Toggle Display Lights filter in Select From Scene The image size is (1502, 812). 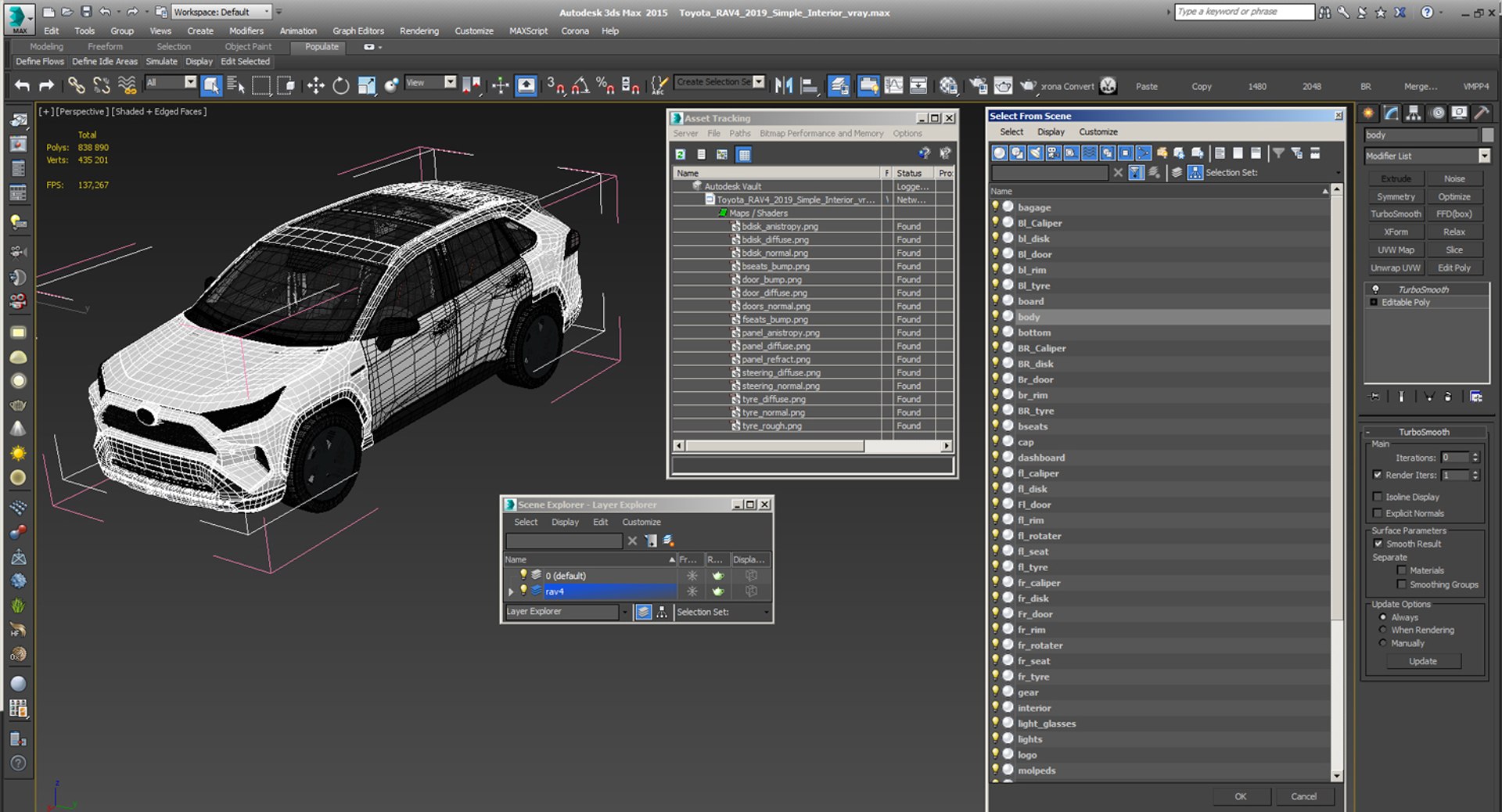pos(1035,153)
